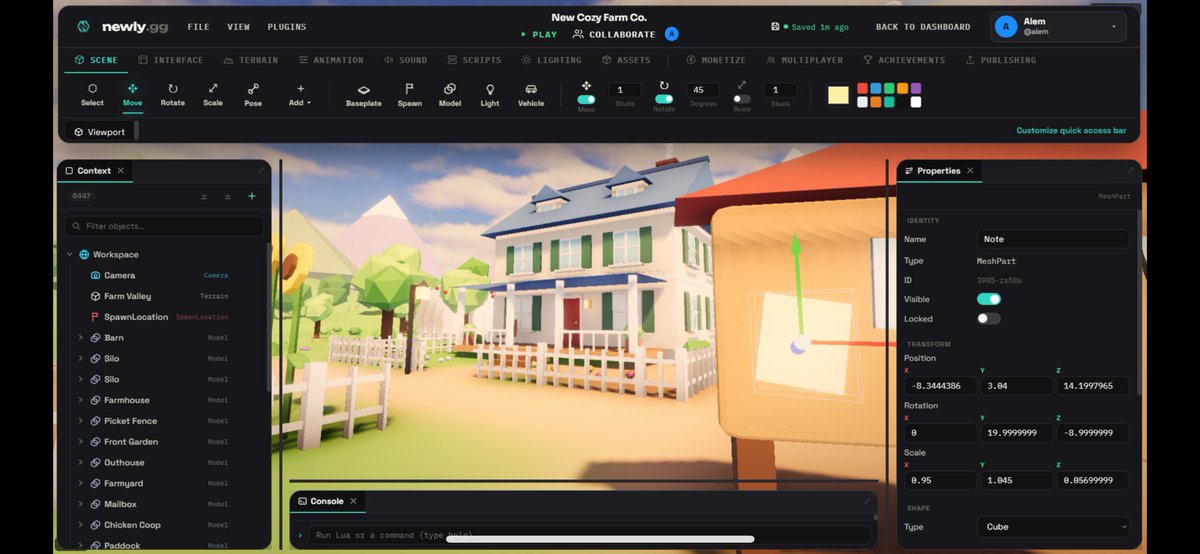Image resolution: width=1200 pixels, height=554 pixels.
Task: Close the Console tab
Action: click(353, 501)
